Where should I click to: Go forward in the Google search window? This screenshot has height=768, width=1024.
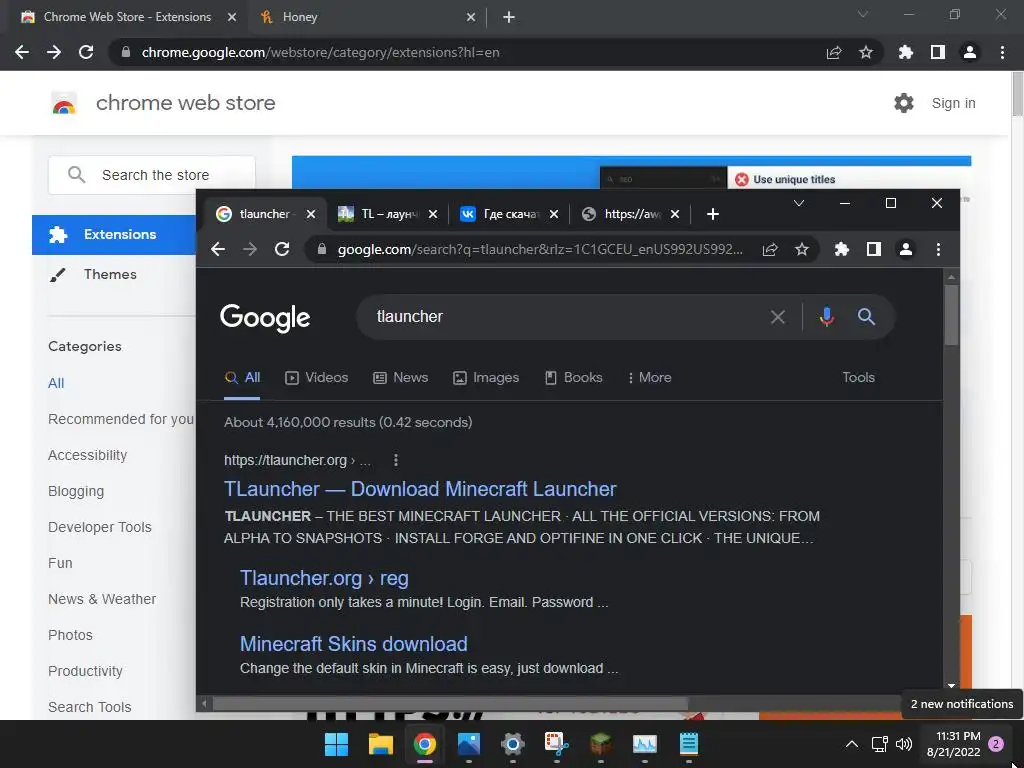pyautogui.click(x=250, y=249)
